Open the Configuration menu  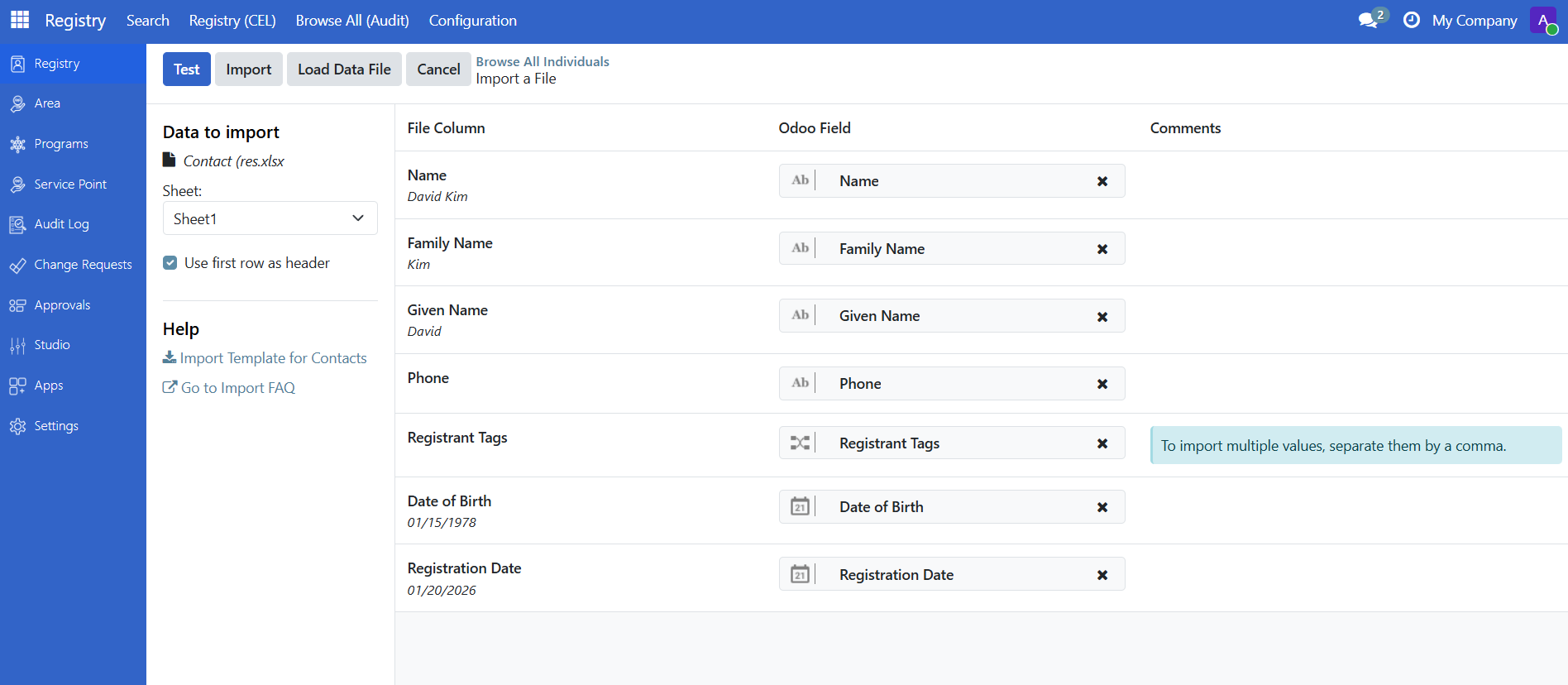pos(472,21)
